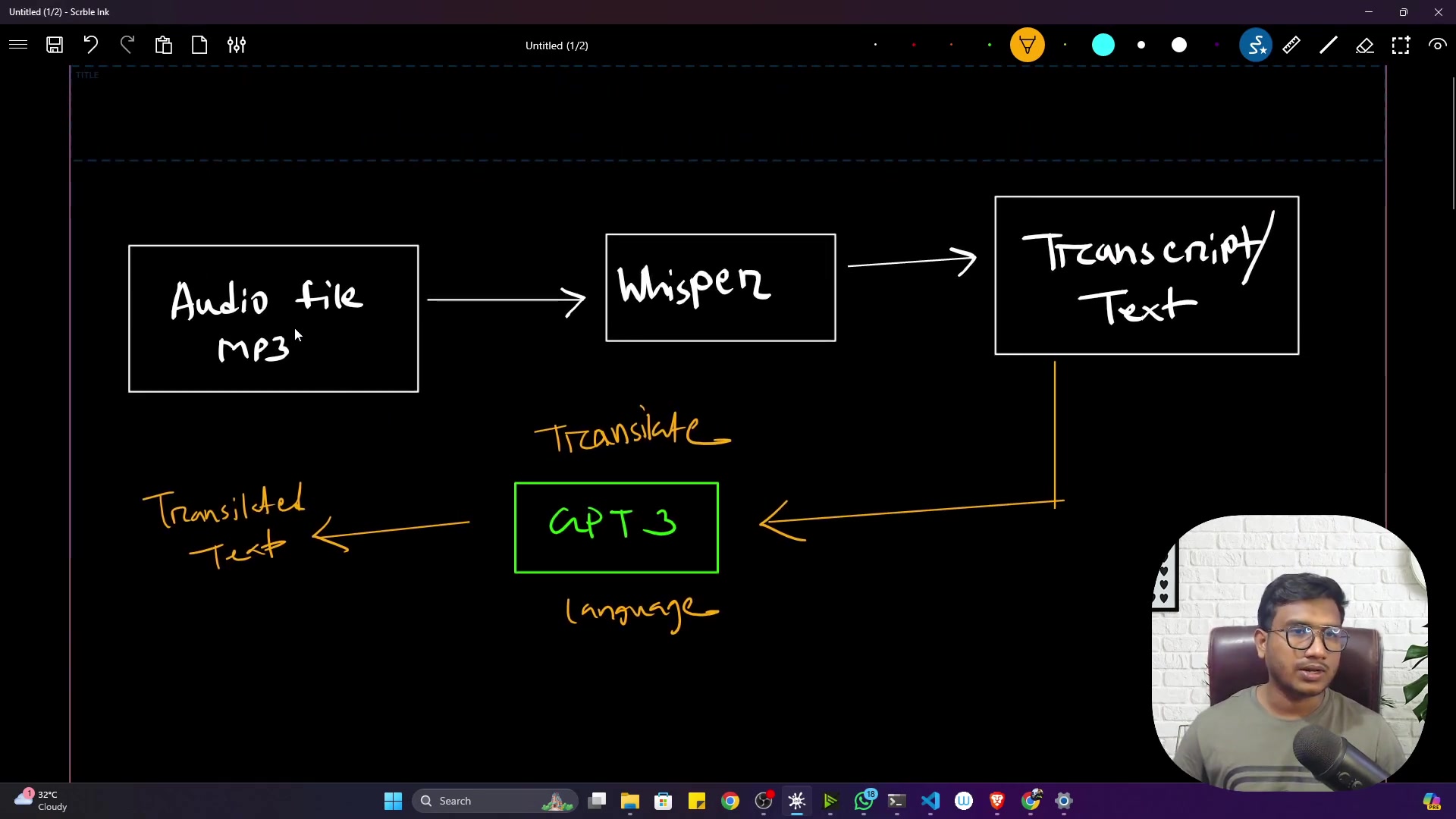
Task: Select the eraser tool
Action: pyautogui.click(x=1365, y=45)
